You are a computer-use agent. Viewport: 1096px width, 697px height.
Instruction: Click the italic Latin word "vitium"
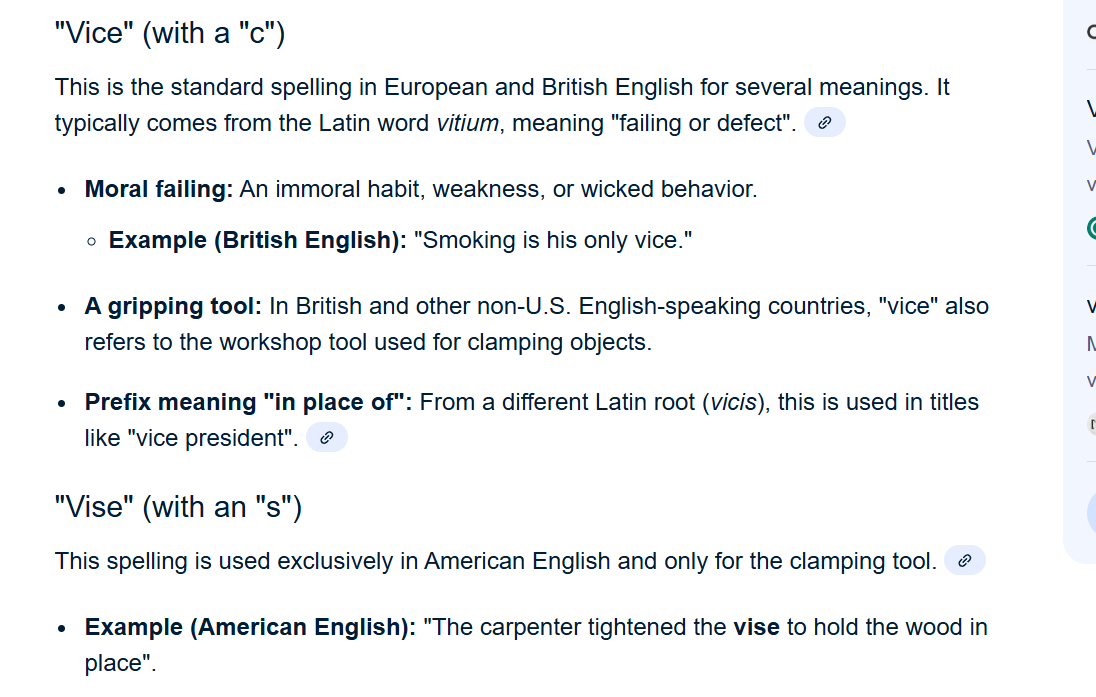(x=468, y=123)
